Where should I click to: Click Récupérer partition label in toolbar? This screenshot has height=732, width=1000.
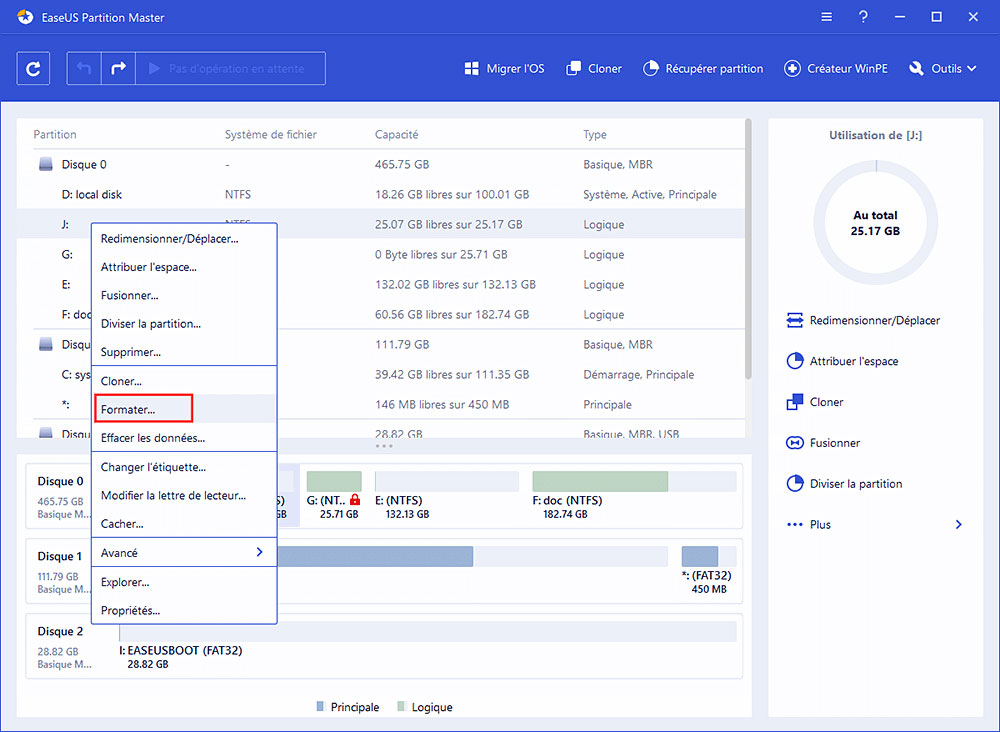(x=714, y=68)
